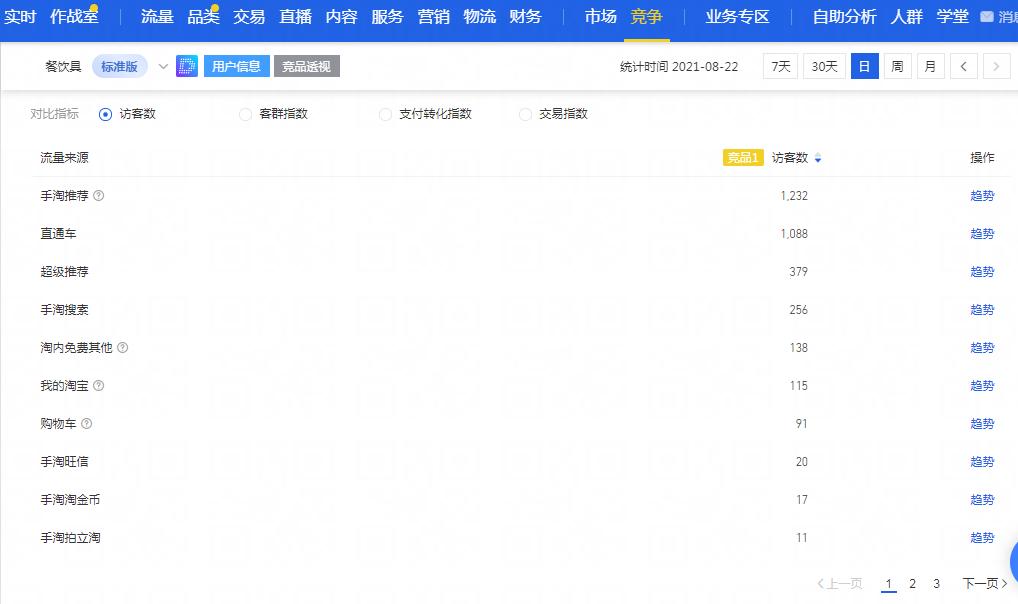Select the 支付转化指数 radio button
The height and width of the screenshot is (604, 1018).
coord(385,114)
